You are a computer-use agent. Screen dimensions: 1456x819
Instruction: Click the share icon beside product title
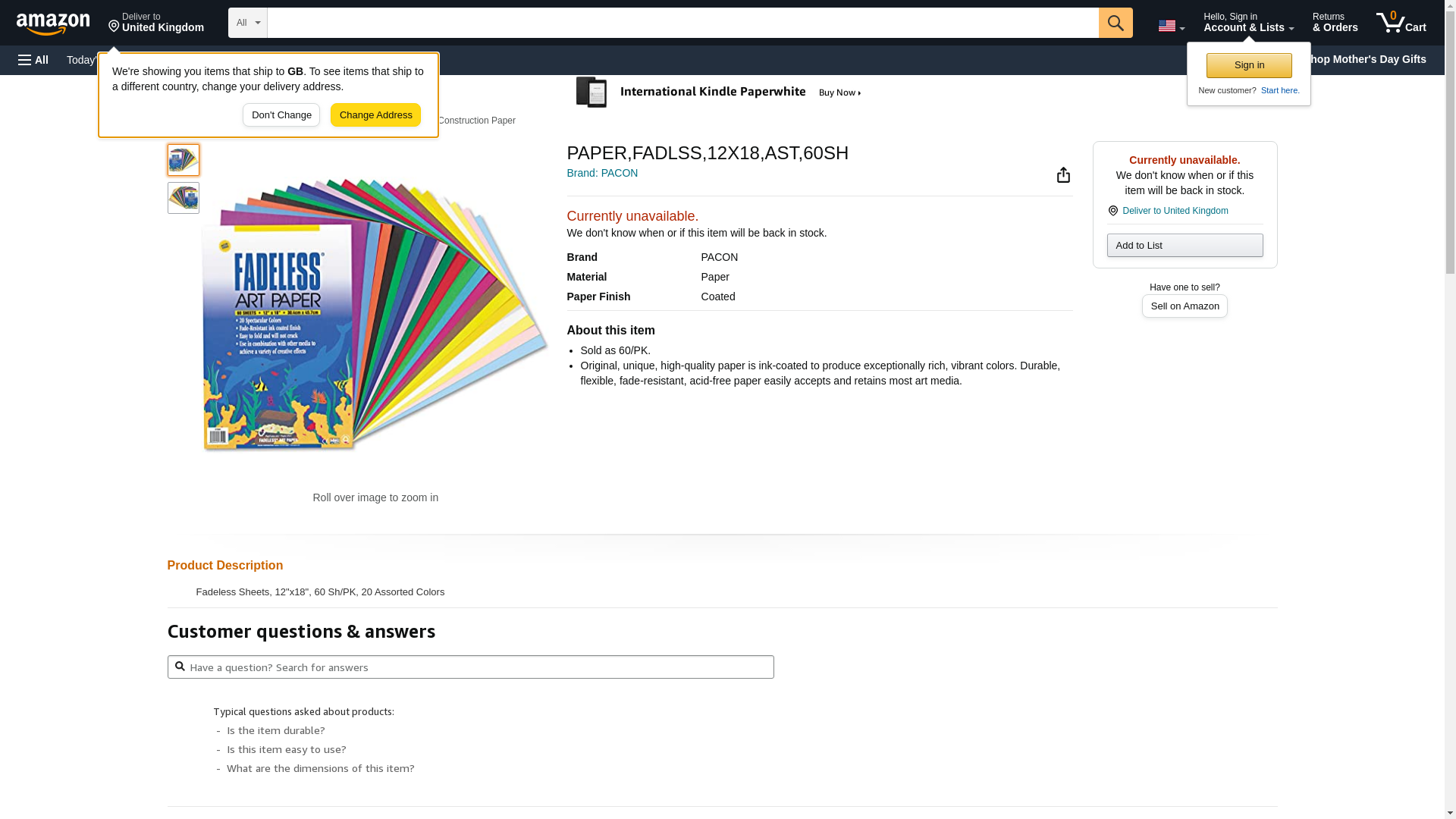(x=1063, y=175)
